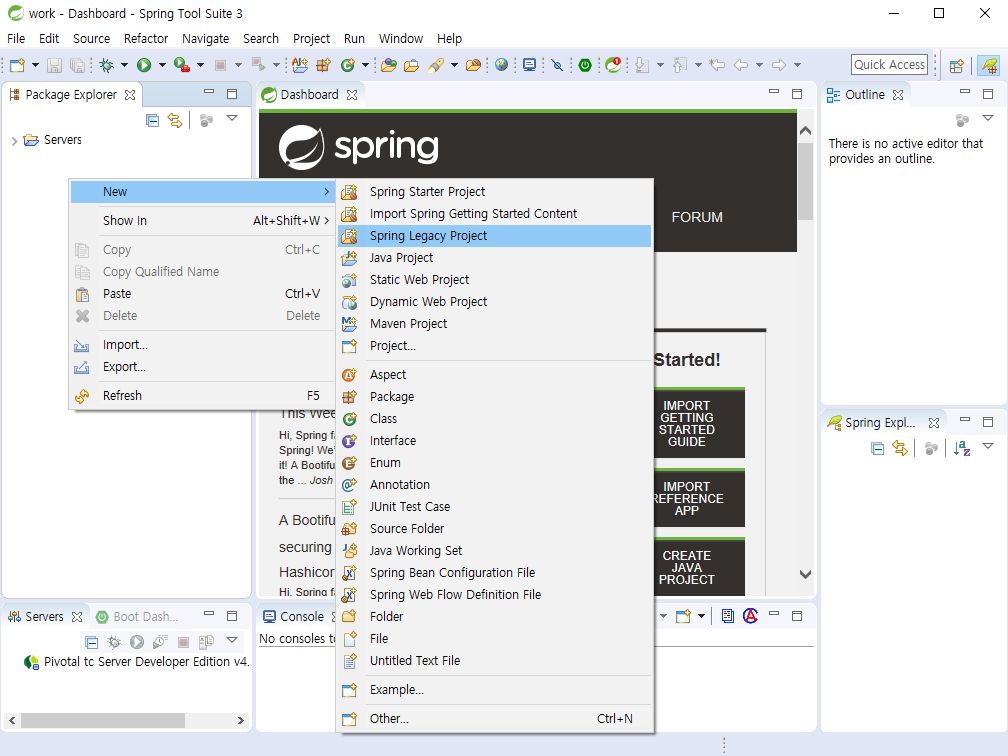Open New wizard dropdown arrow
1008x756 pixels.
point(35,65)
